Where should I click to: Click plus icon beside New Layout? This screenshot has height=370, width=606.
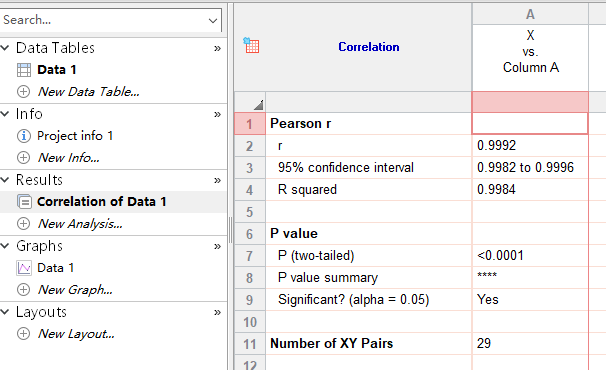click(24, 334)
